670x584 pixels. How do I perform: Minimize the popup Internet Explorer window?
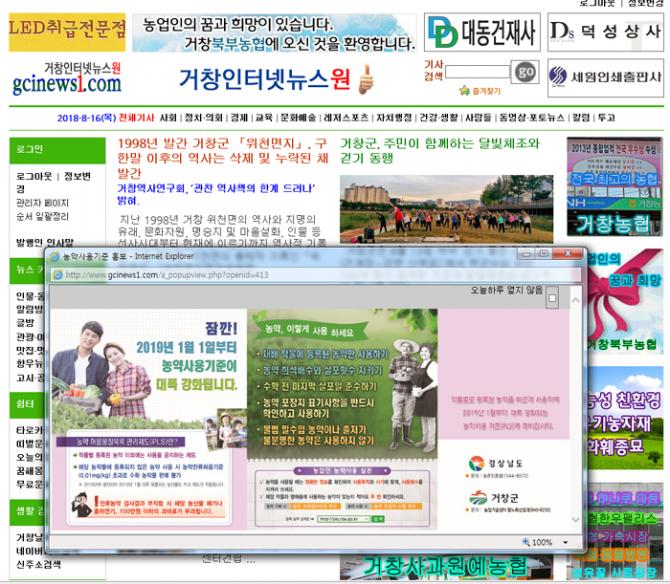[x=526, y=254]
